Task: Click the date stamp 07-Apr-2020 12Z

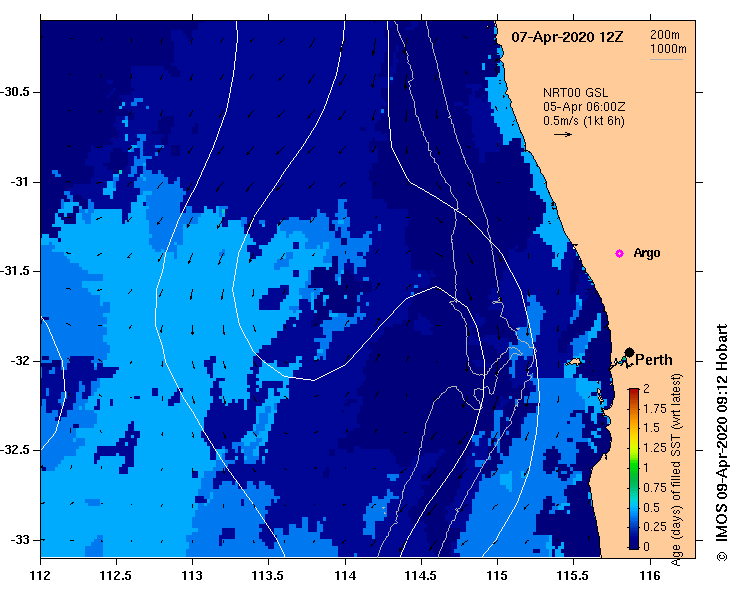Action: point(567,37)
